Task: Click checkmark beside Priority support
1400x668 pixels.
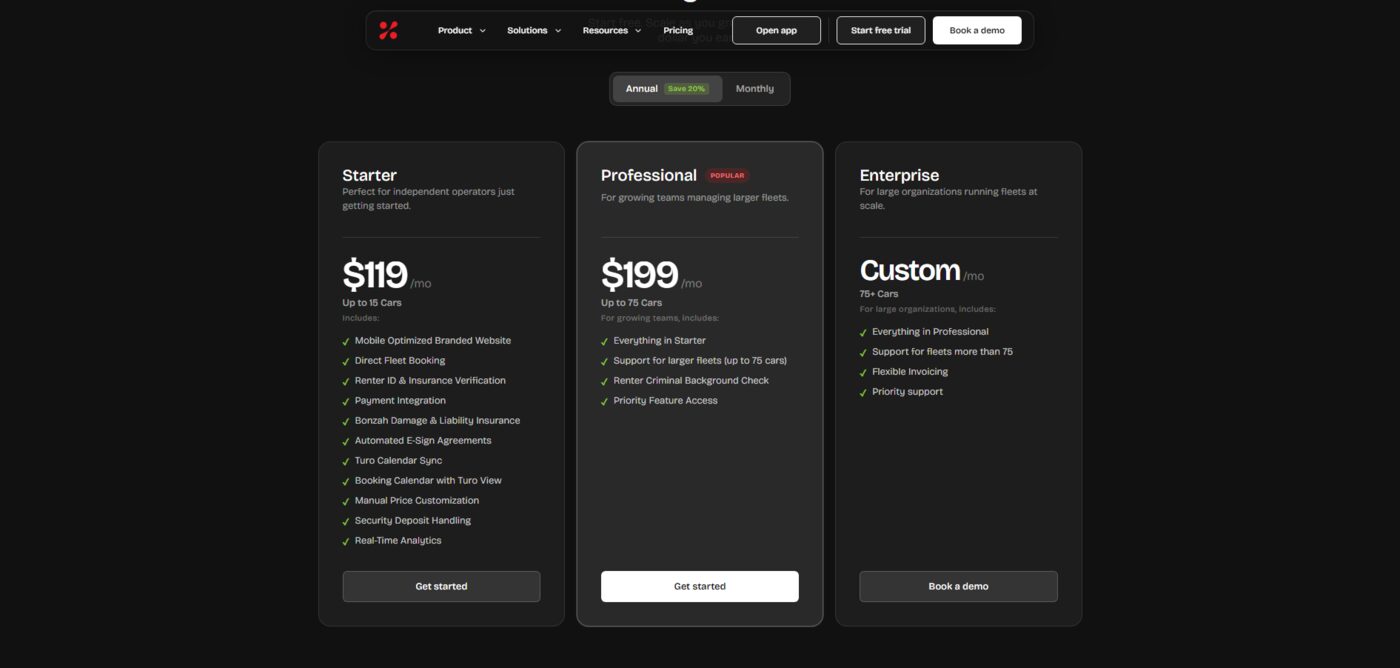Action: (x=864, y=392)
